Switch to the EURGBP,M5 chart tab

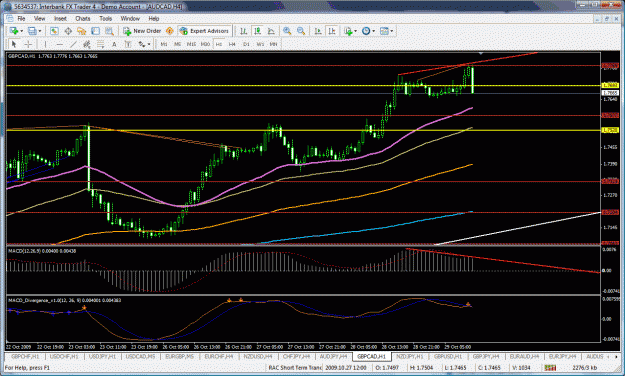tap(180, 356)
